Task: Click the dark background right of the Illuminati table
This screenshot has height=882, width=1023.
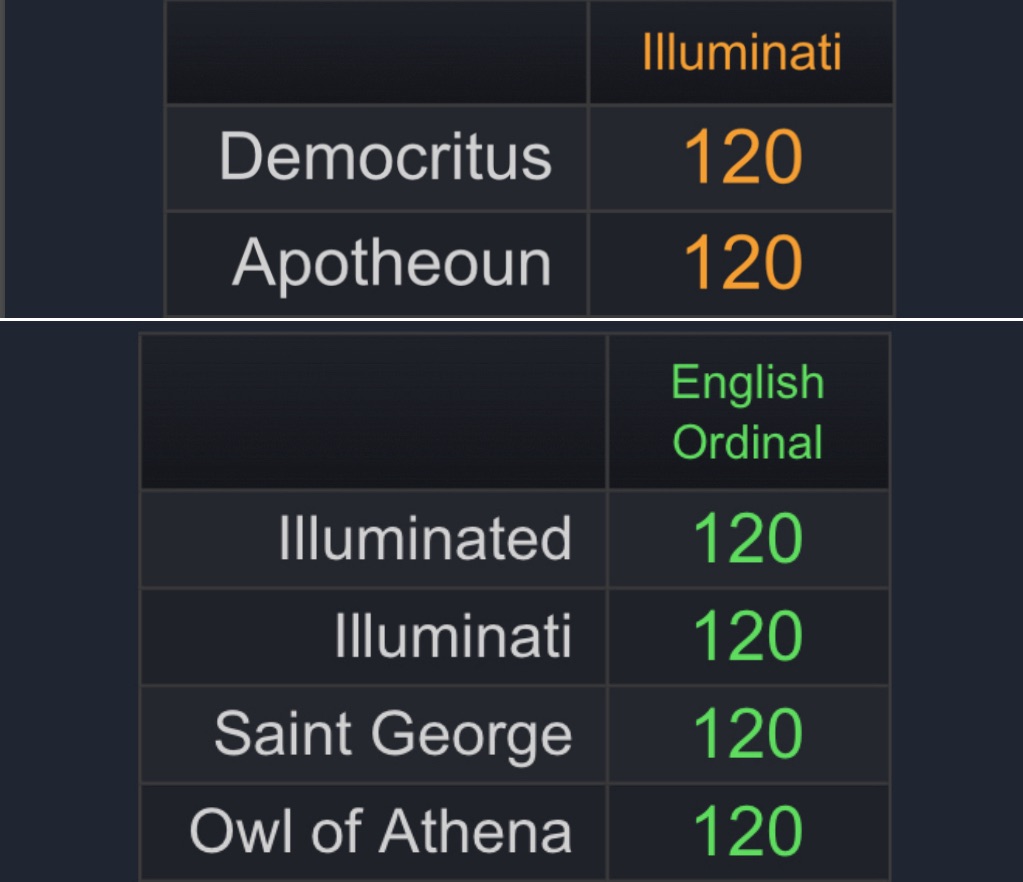Action: point(957,158)
